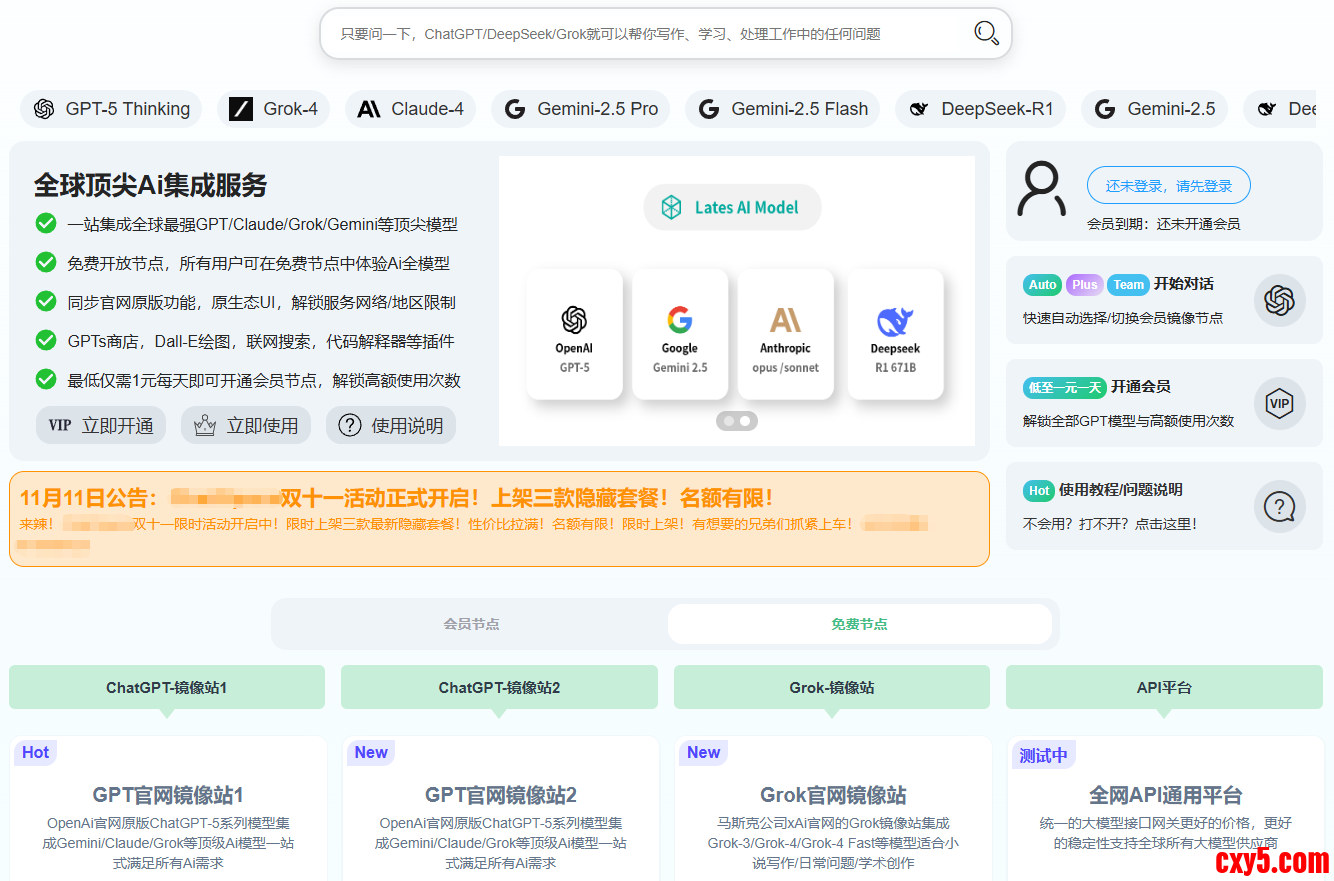
Task: Open the GPT官网镜像站2 card title
Action: click(501, 795)
